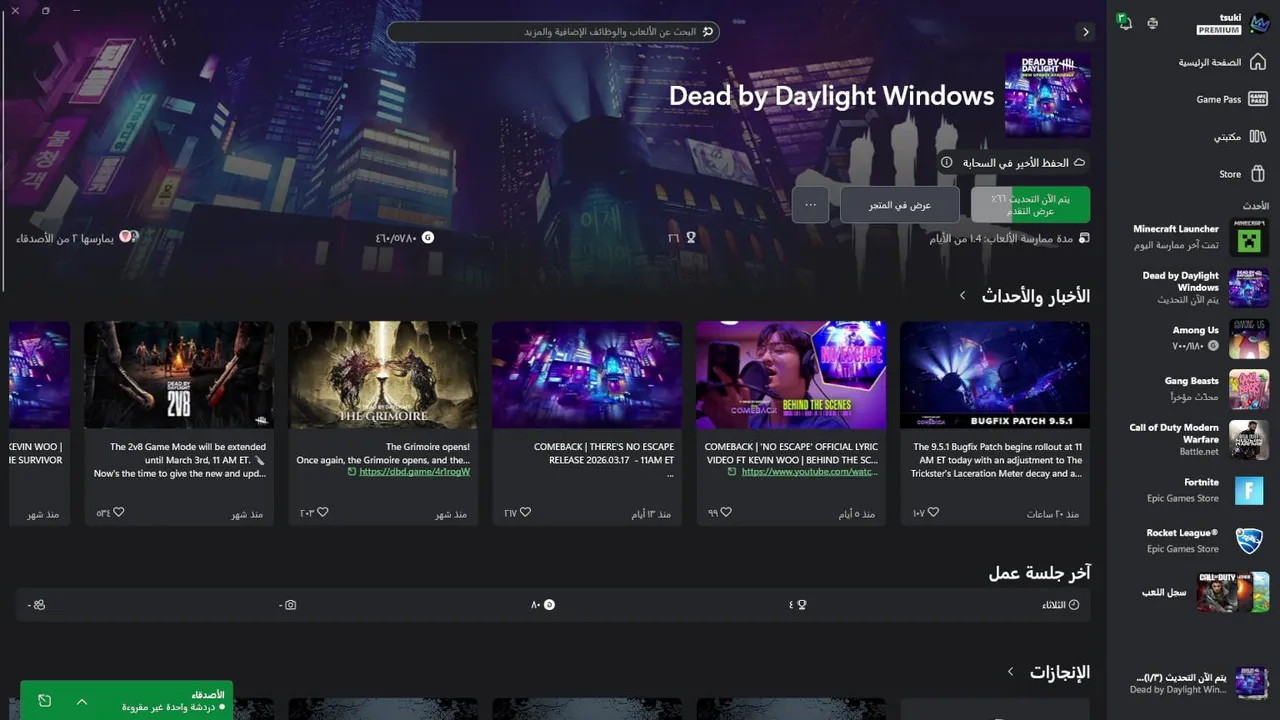This screenshot has height=720, width=1280.
Task: Open the News and Events heading
Action: pyautogui.click(x=1035, y=296)
